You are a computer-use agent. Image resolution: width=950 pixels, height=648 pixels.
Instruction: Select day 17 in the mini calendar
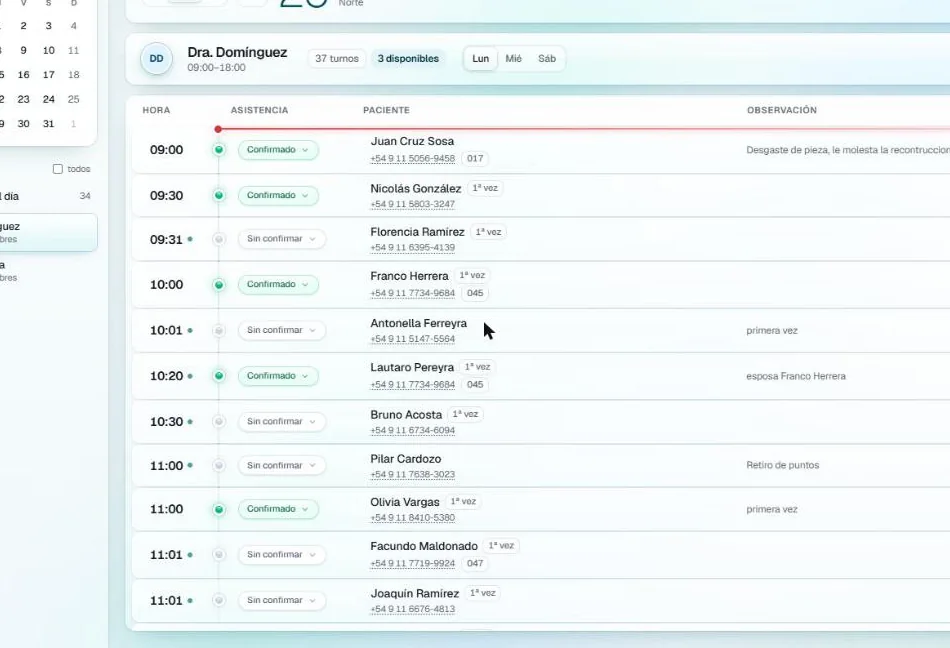[48, 74]
